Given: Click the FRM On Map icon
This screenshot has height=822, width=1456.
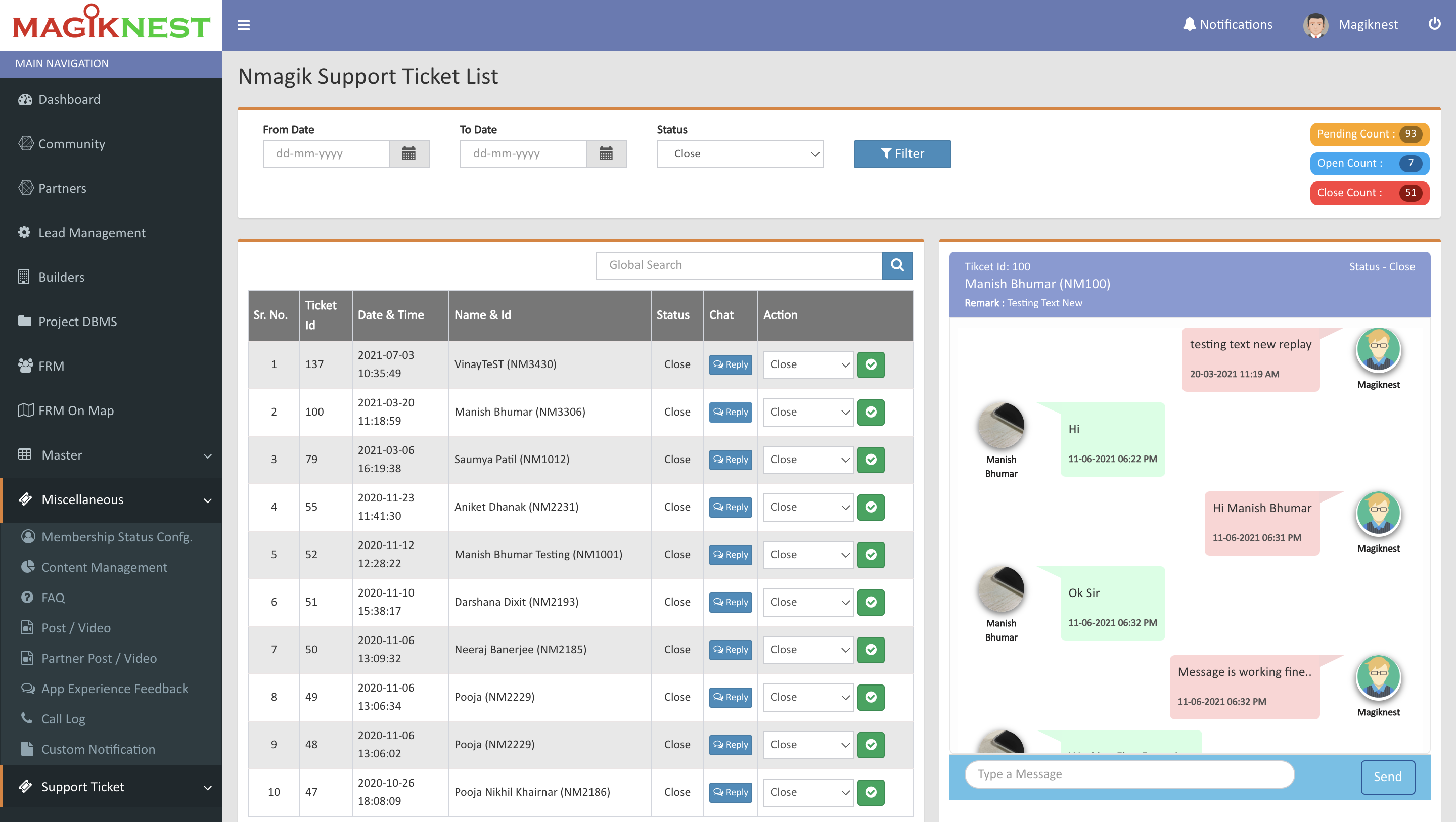Looking at the screenshot, I should pos(26,410).
